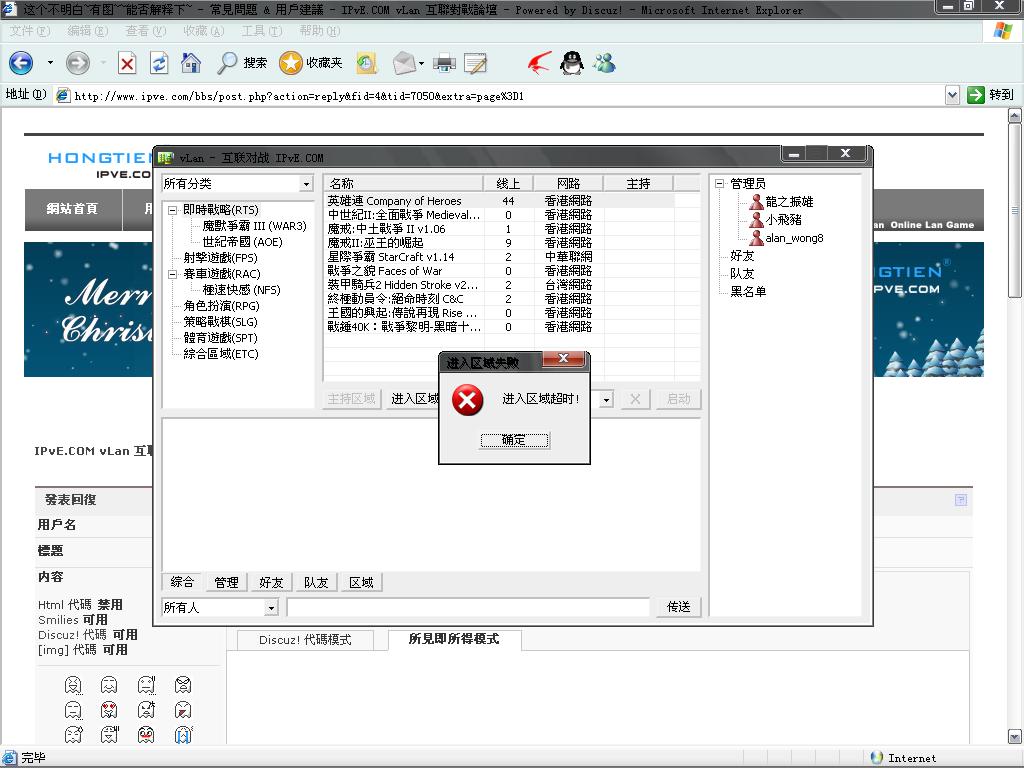Select user alan_wong8 in admin list
The width and height of the screenshot is (1024, 768).
pyautogui.click(x=794, y=238)
